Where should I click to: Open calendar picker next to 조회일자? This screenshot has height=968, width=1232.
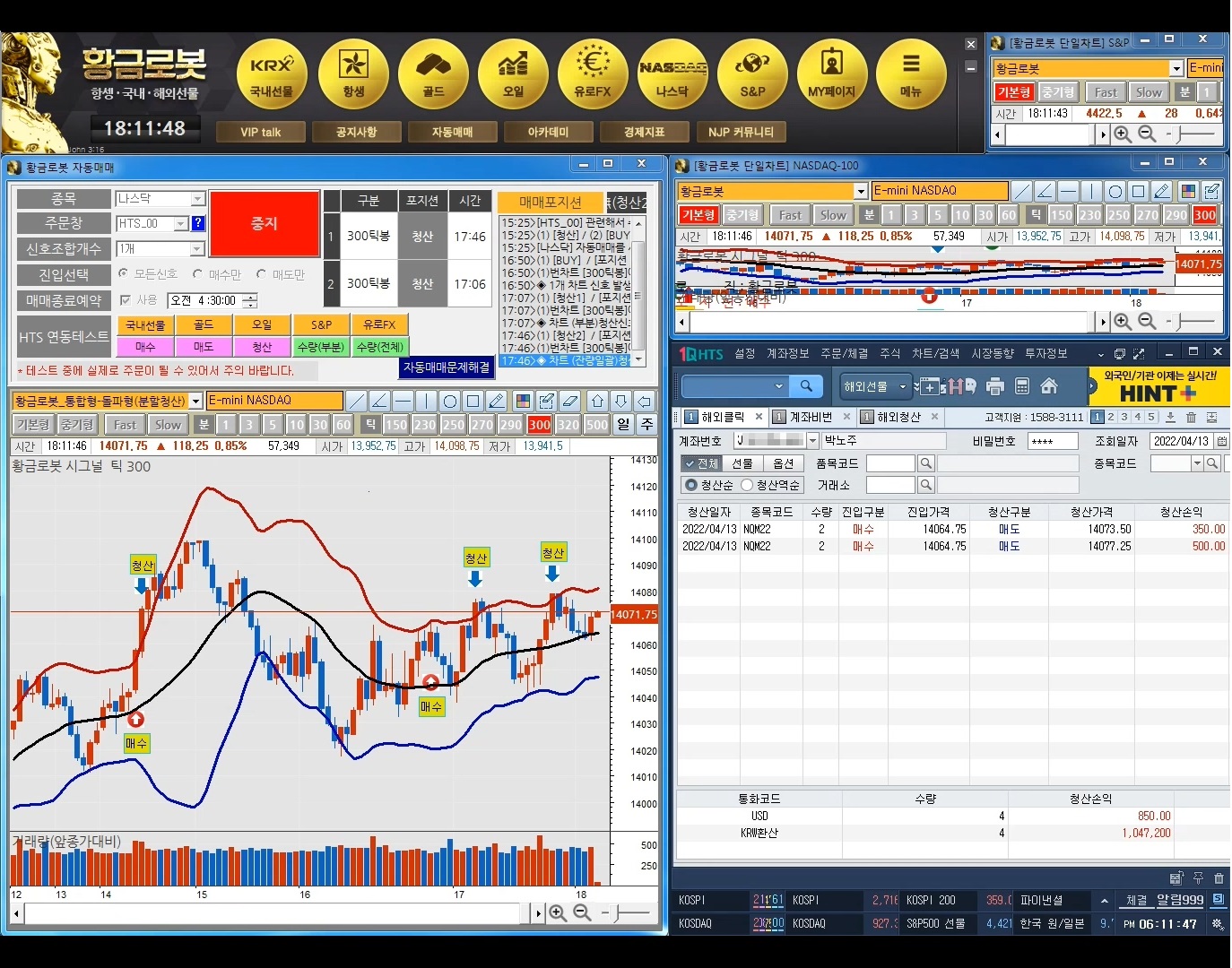[x=1222, y=441]
